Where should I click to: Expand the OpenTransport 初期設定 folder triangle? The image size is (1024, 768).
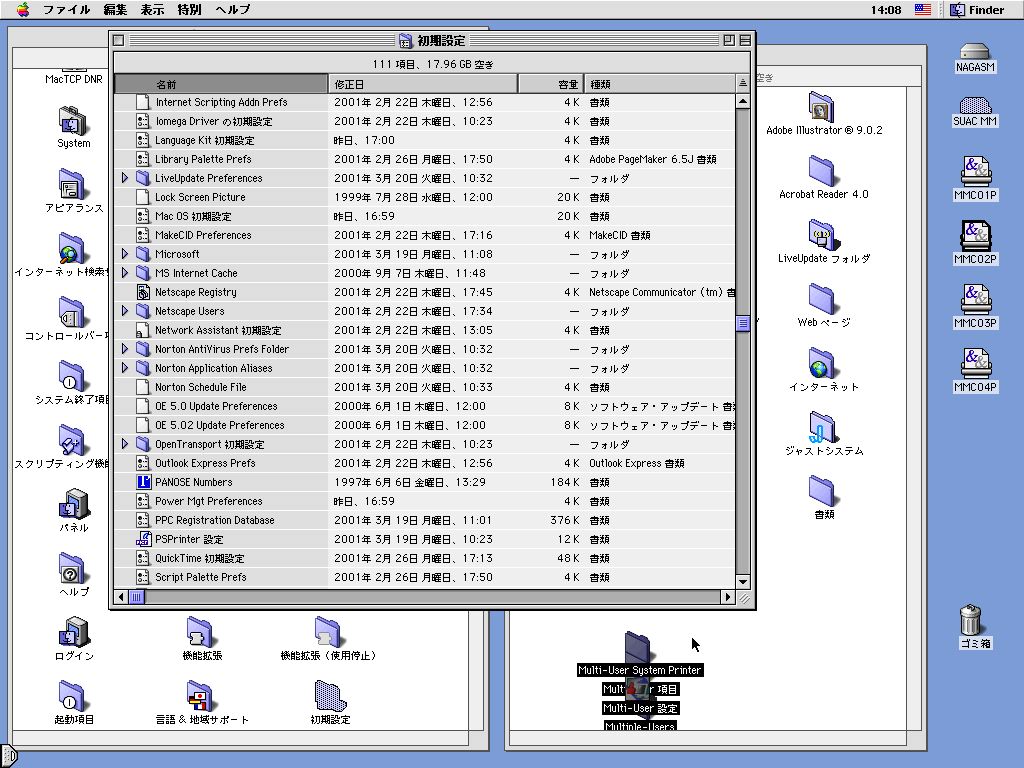[x=125, y=444]
